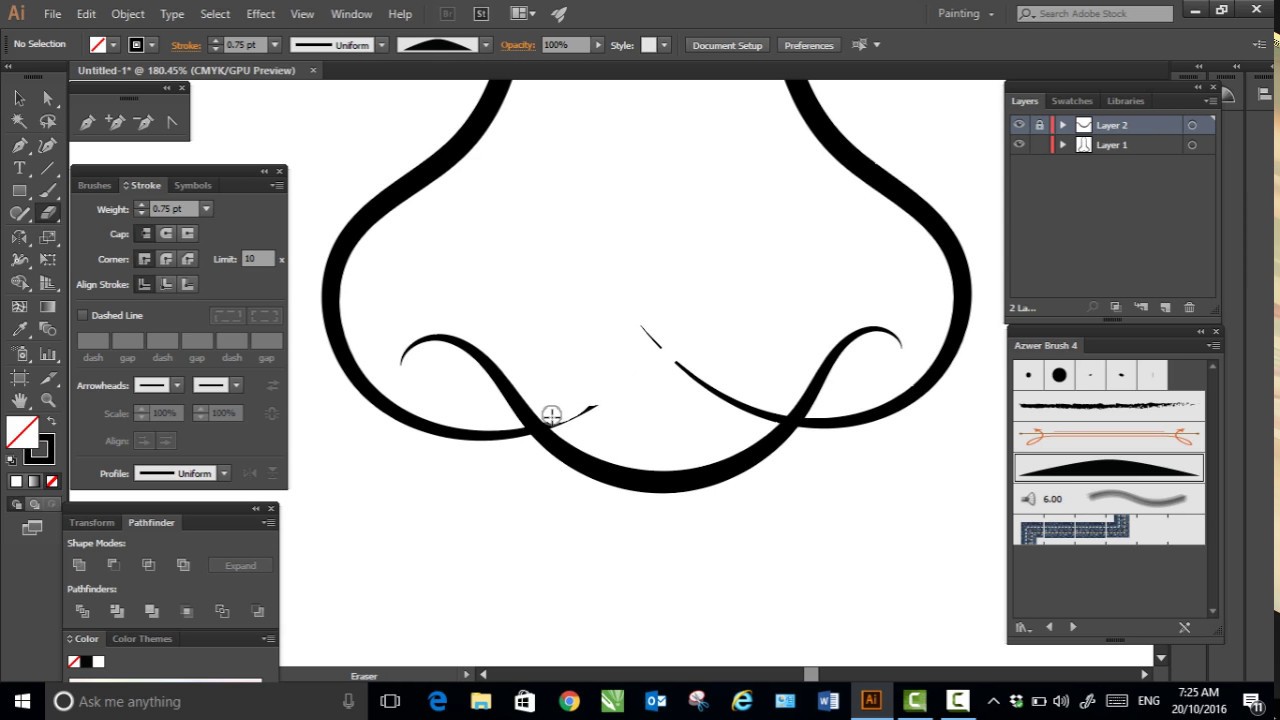1280x720 pixels.
Task: Align stroke to center option
Action: (x=144, y=284)
